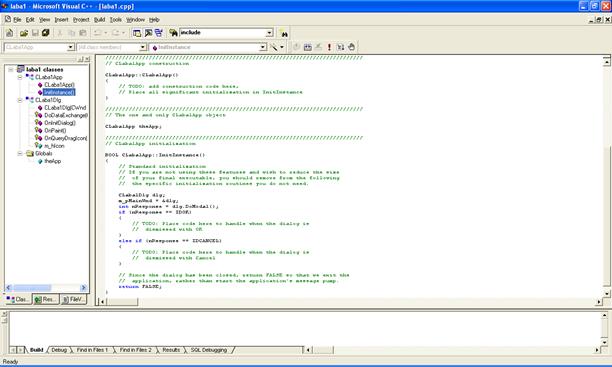Image resolution: width=612 pixels, height=367 pixels.
Task: Open the Undo history dropdown arrow
Action: [105, 33]
